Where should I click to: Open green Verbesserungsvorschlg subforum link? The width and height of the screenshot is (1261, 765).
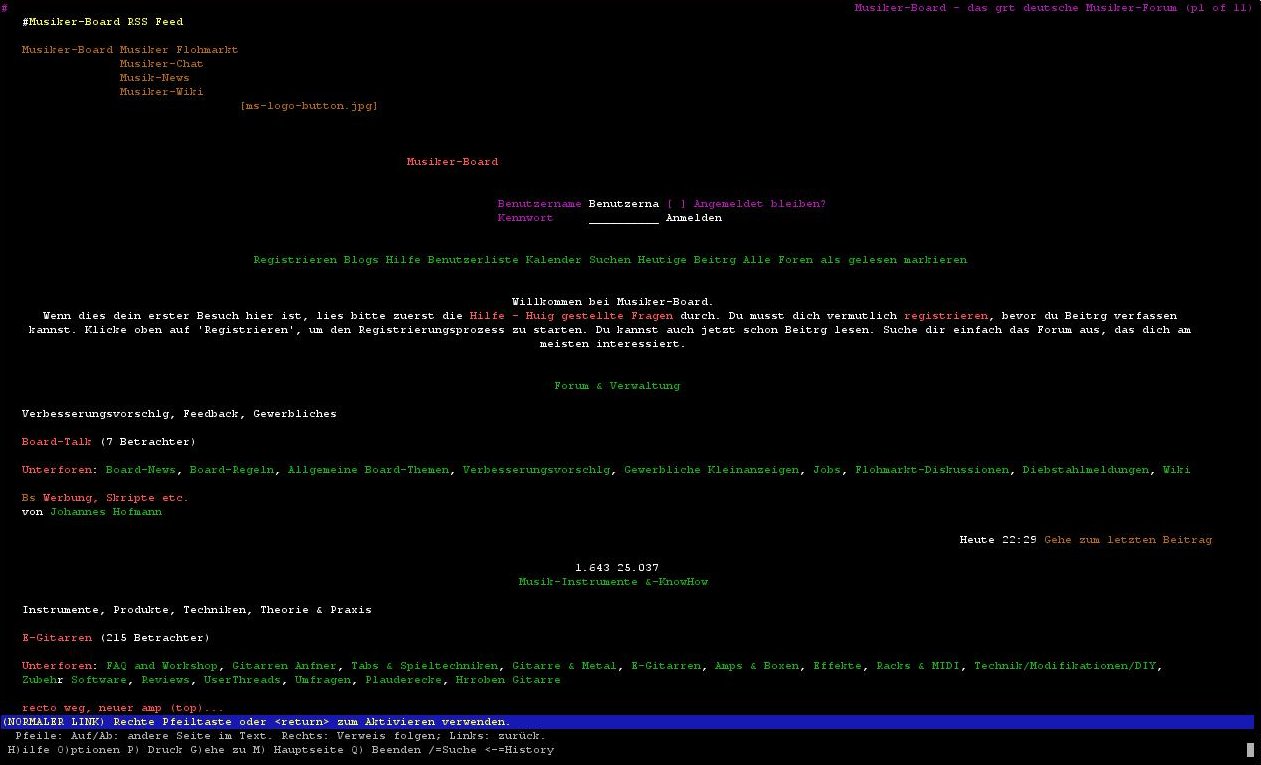coord(536,470)
